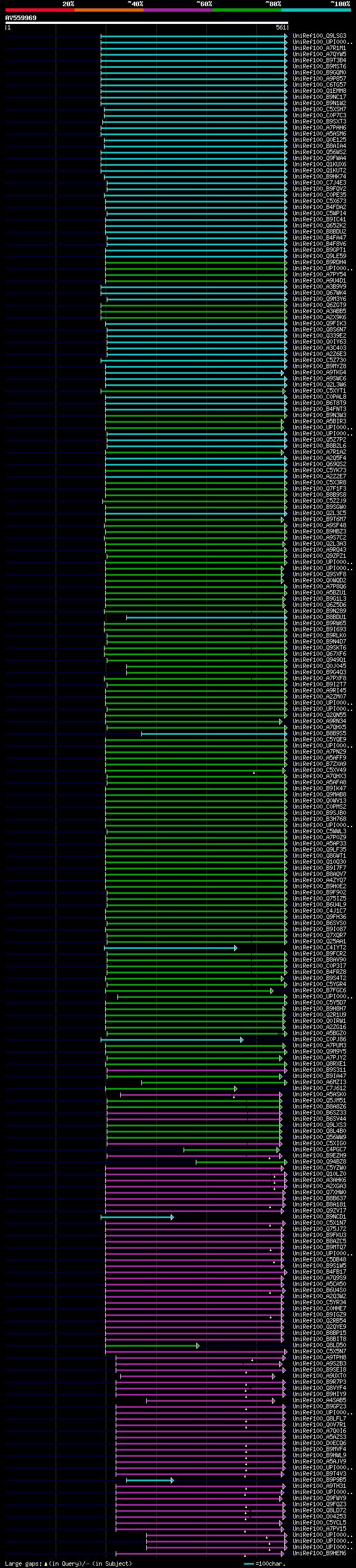Select the UniRef100_B9I693 label
The image size is (356, 1568).
pos(319,630)
